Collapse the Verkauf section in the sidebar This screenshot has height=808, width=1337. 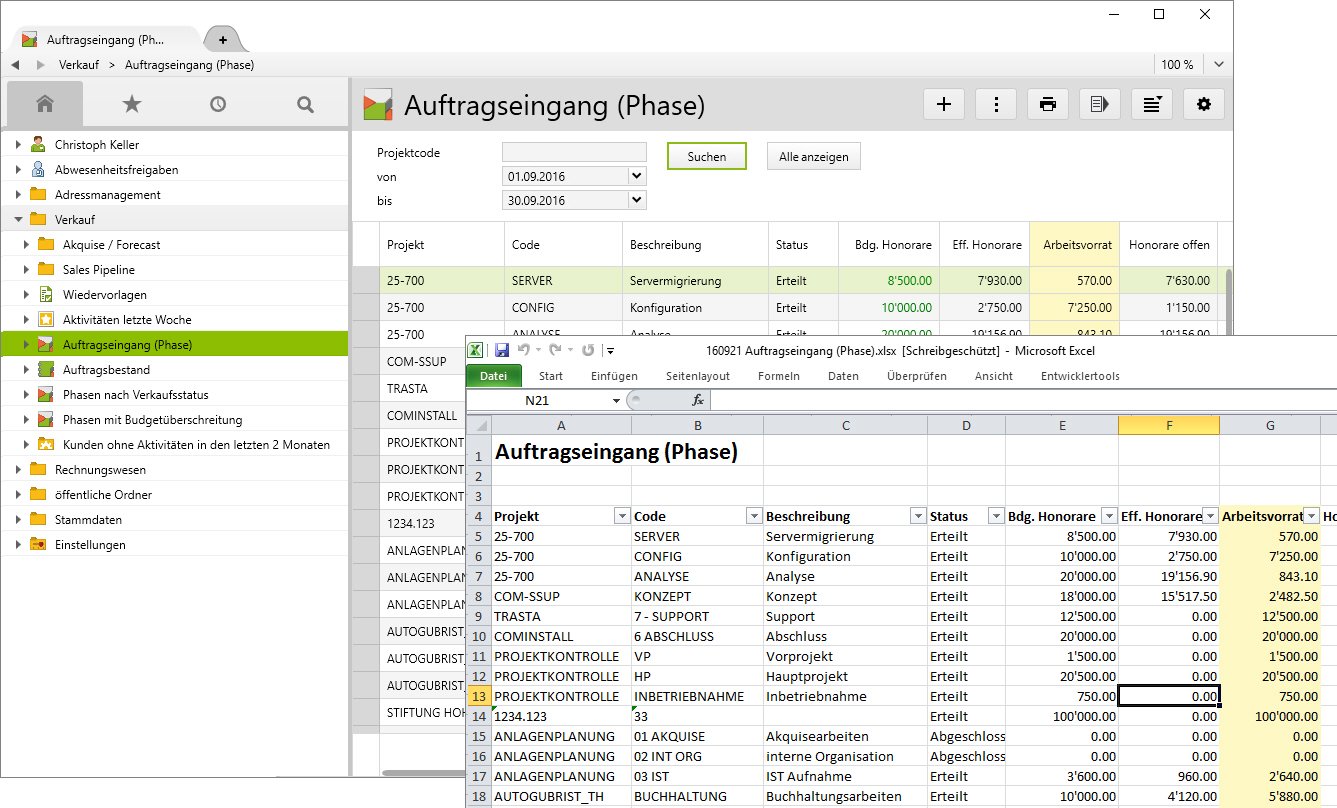coord(16,219)
